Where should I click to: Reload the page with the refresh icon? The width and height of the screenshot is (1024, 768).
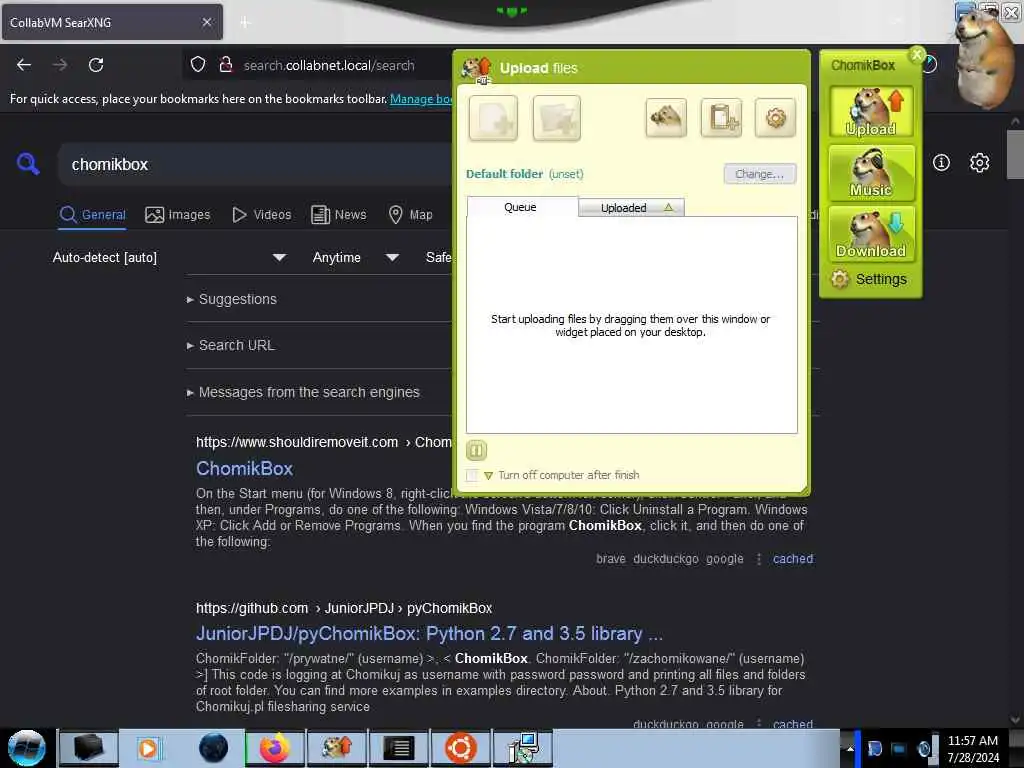pos(96,65)
